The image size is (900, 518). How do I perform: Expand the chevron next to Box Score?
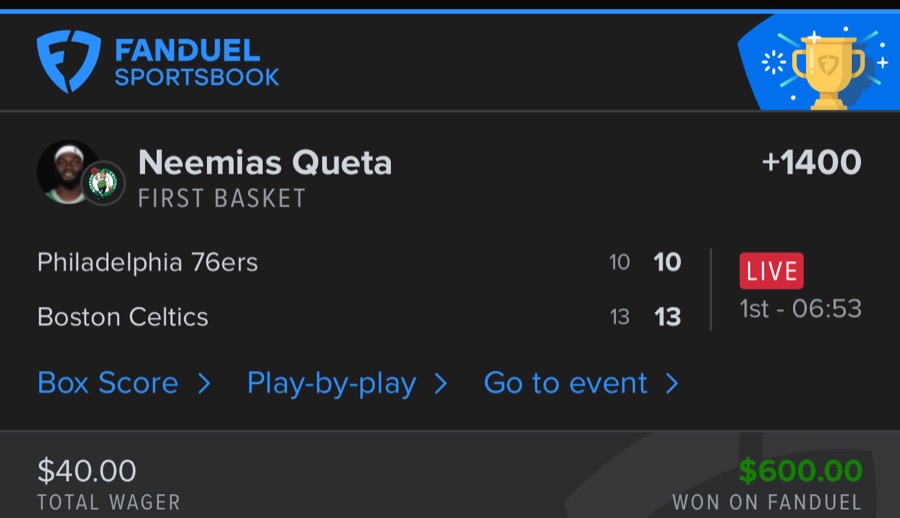coord(204,383)
